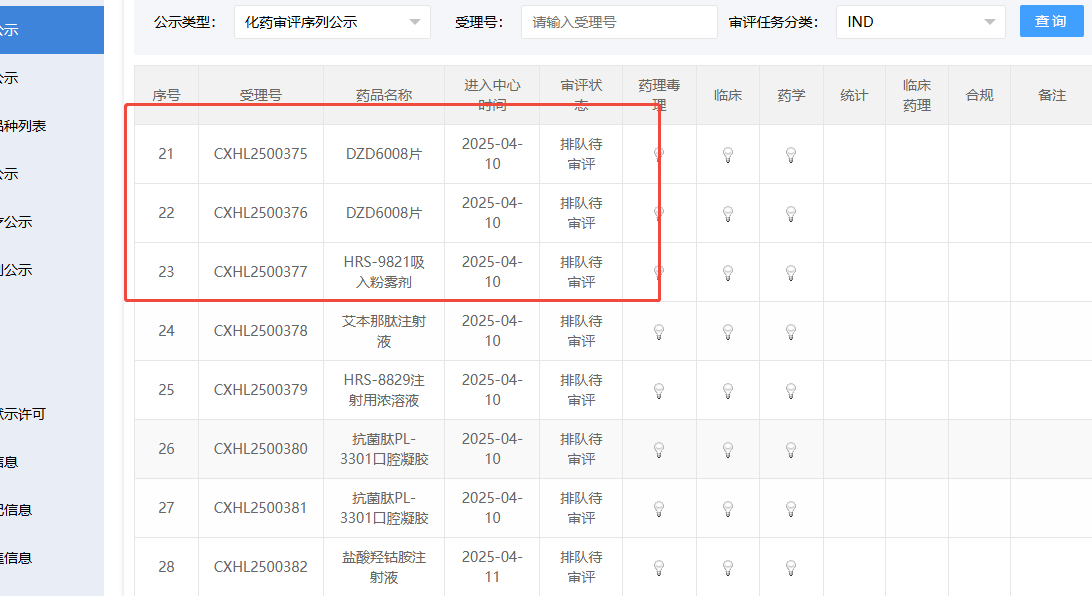Click the 备注 column header

pos(1052,95)
